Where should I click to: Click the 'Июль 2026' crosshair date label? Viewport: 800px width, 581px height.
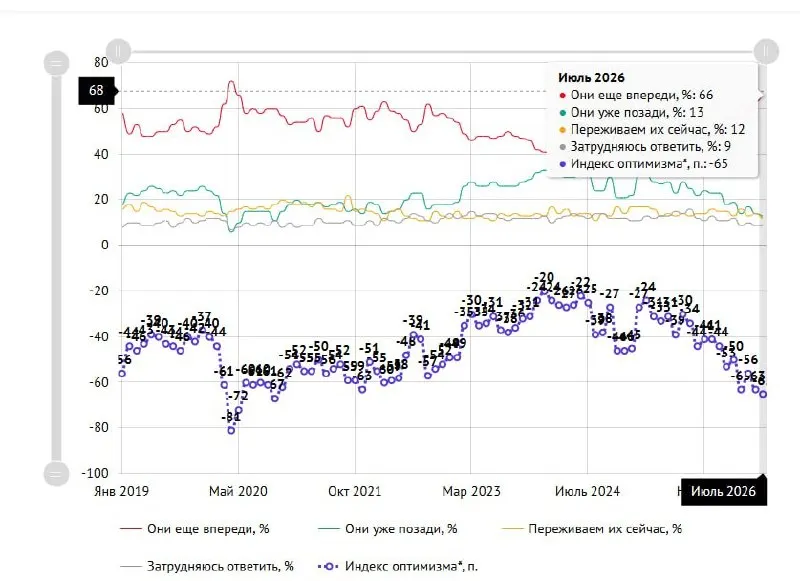tap(723, 492)
